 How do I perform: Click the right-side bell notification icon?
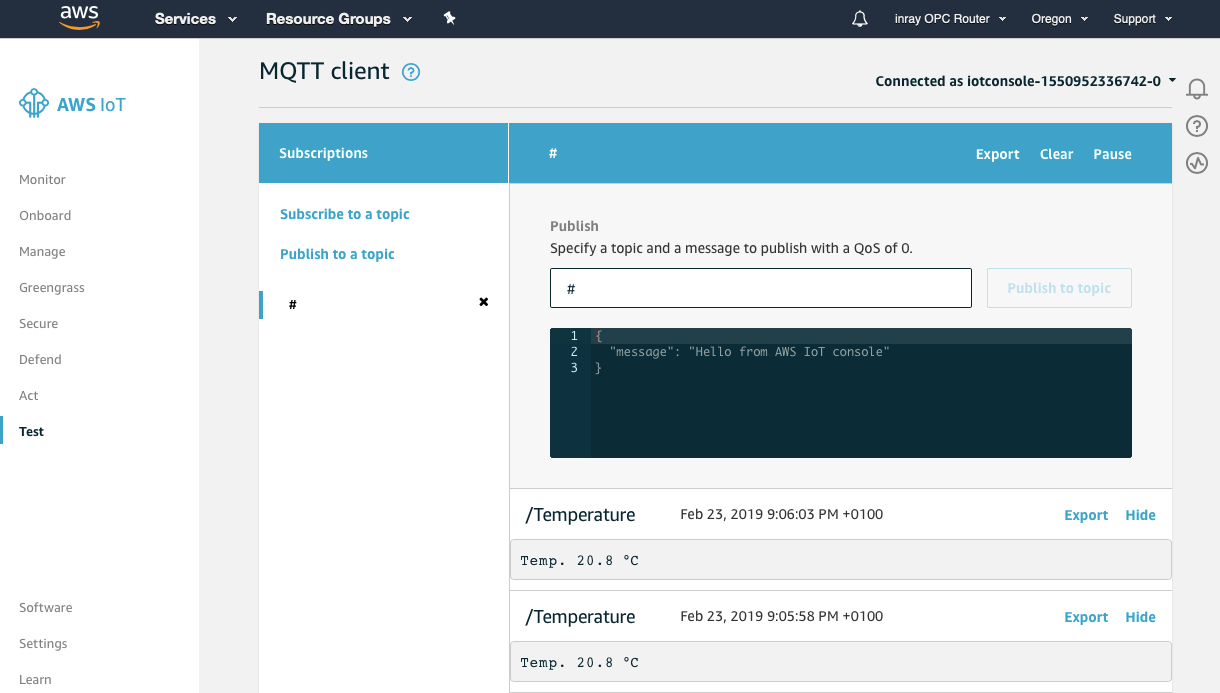(x=1197, y=89)
